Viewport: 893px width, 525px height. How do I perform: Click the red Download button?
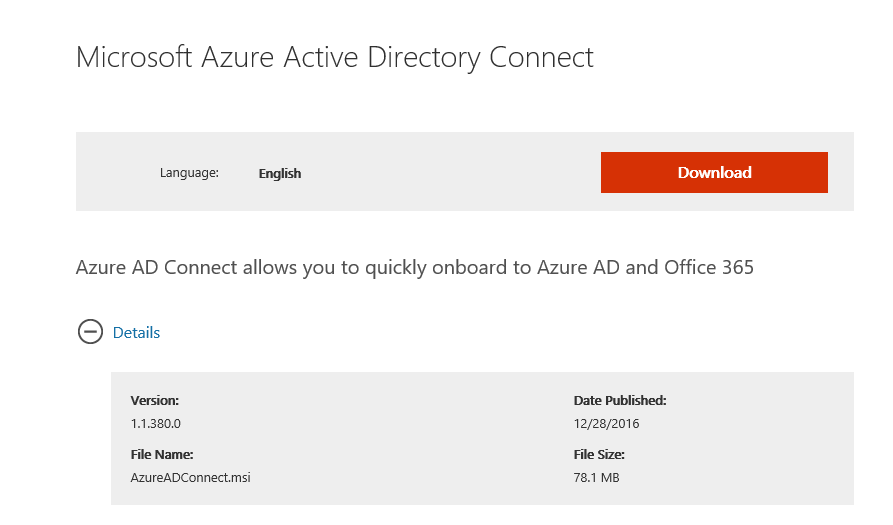[714, 173]
